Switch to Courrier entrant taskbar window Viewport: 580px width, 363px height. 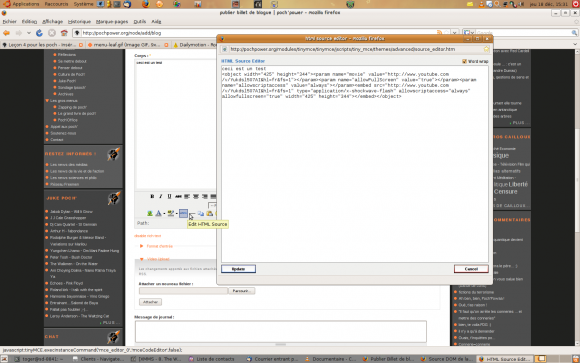click(x=273, y=359)
